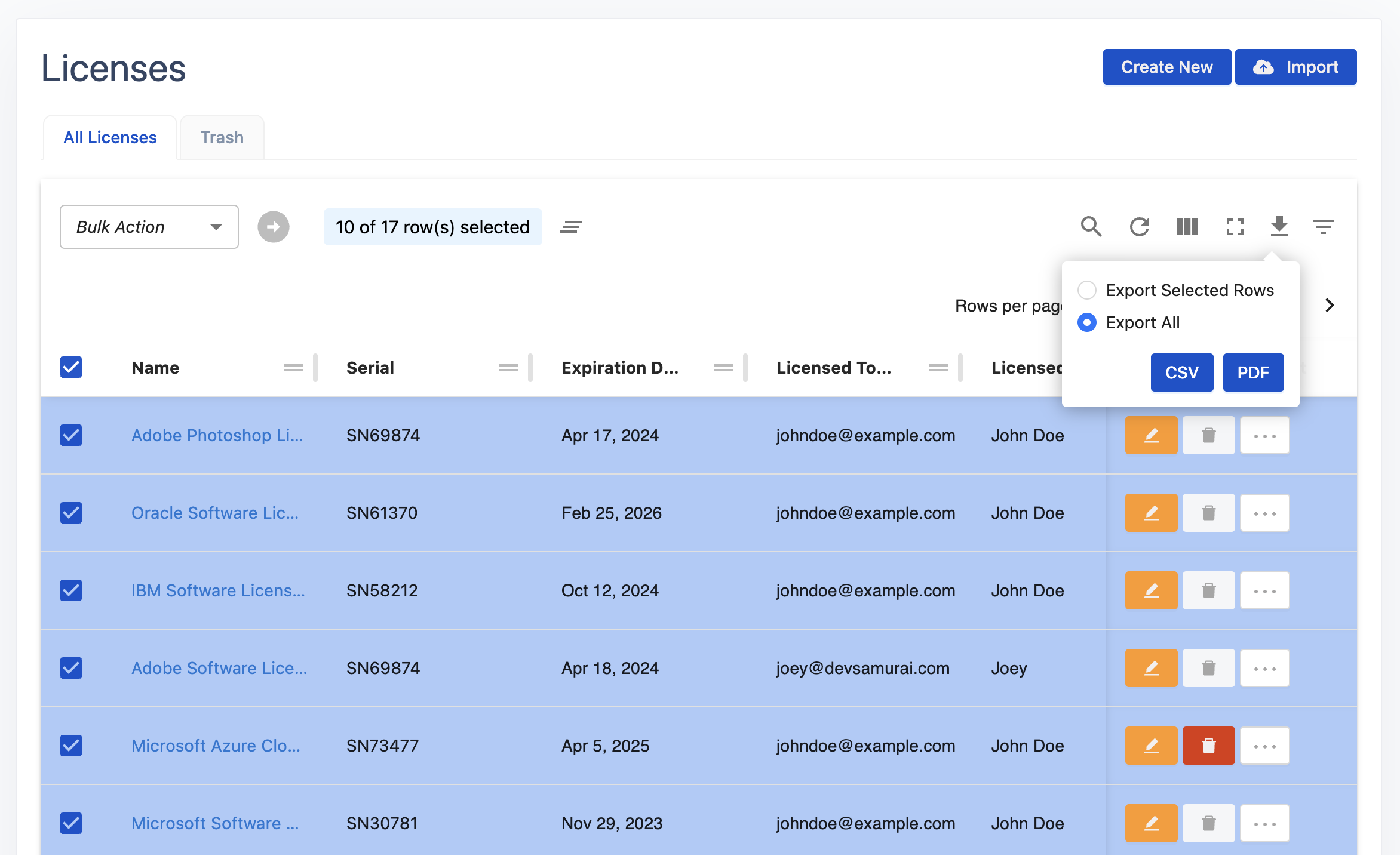Uncheck the Microsoft Azure row checkbox

point(71,746)
